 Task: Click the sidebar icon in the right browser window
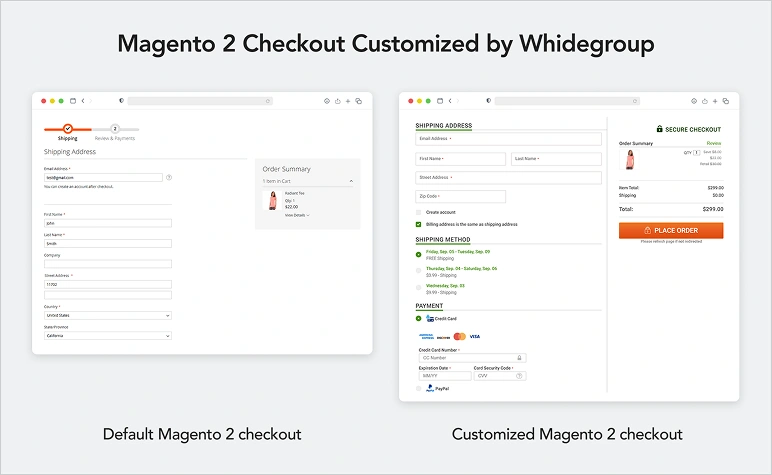point(440,101)
